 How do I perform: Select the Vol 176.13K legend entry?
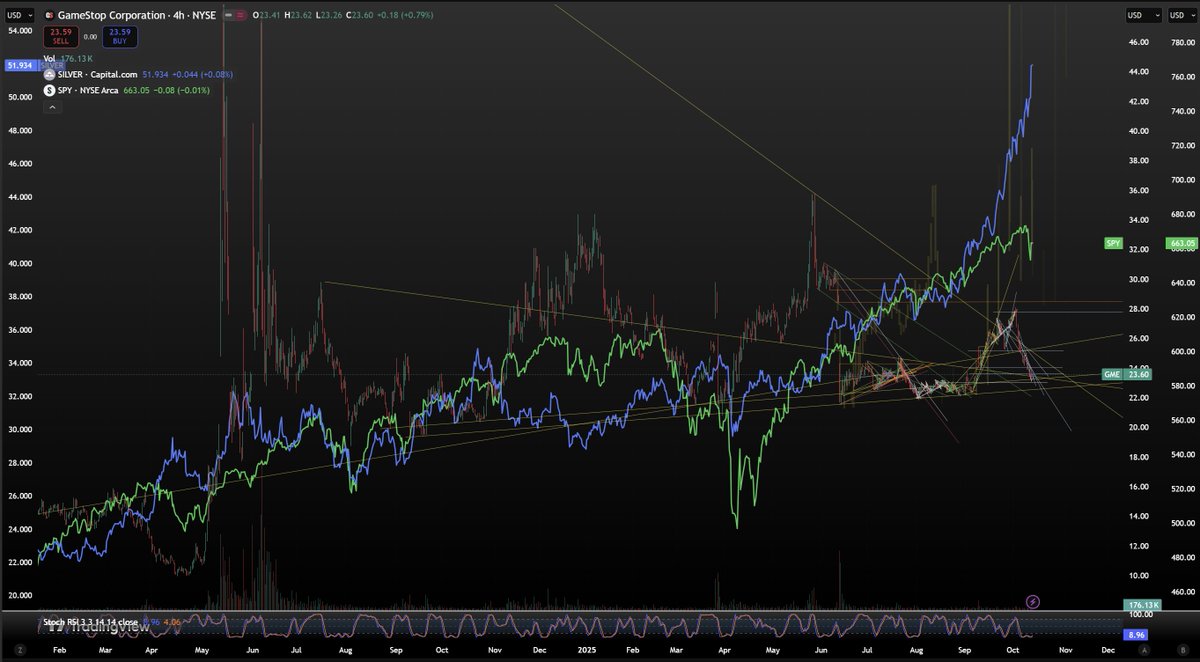[x=68, y=59]
